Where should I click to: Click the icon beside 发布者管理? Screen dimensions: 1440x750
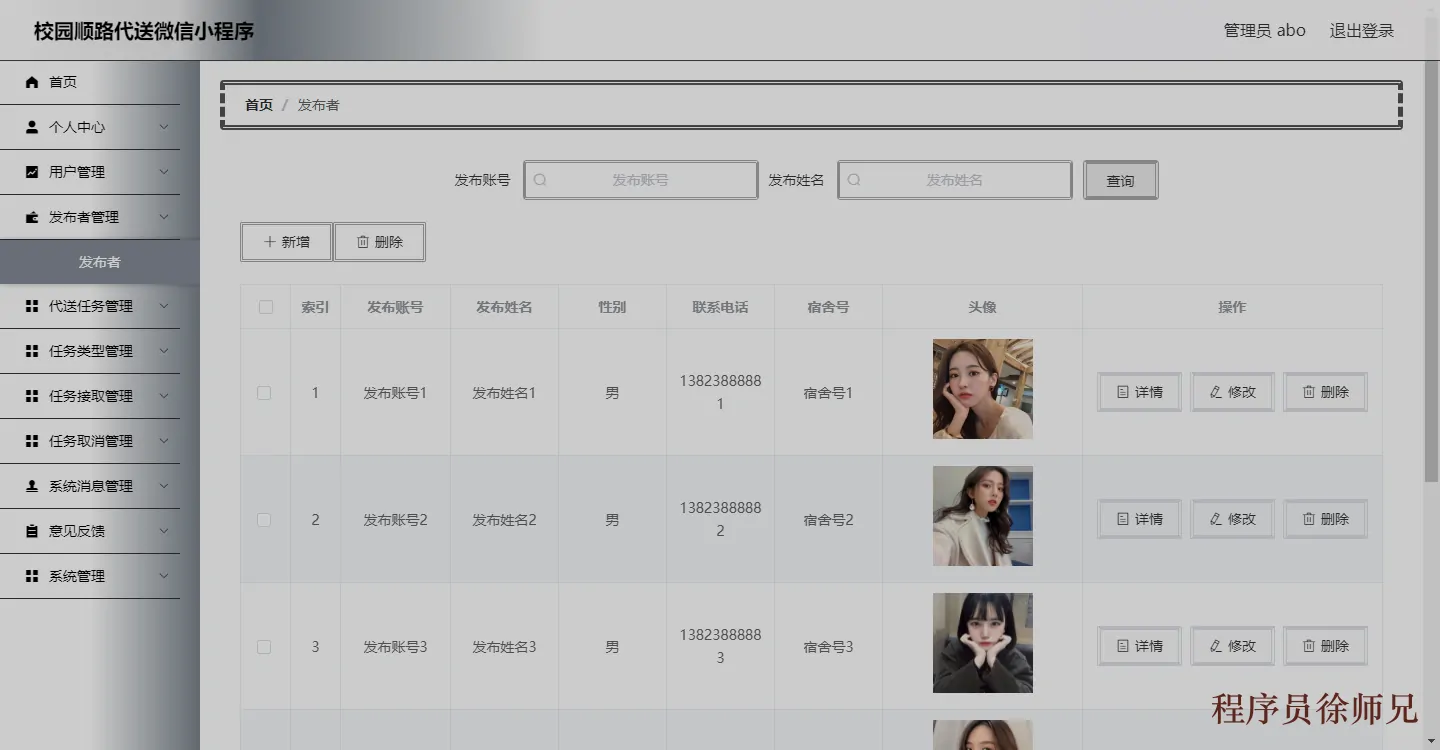click(x=32, y=217)
